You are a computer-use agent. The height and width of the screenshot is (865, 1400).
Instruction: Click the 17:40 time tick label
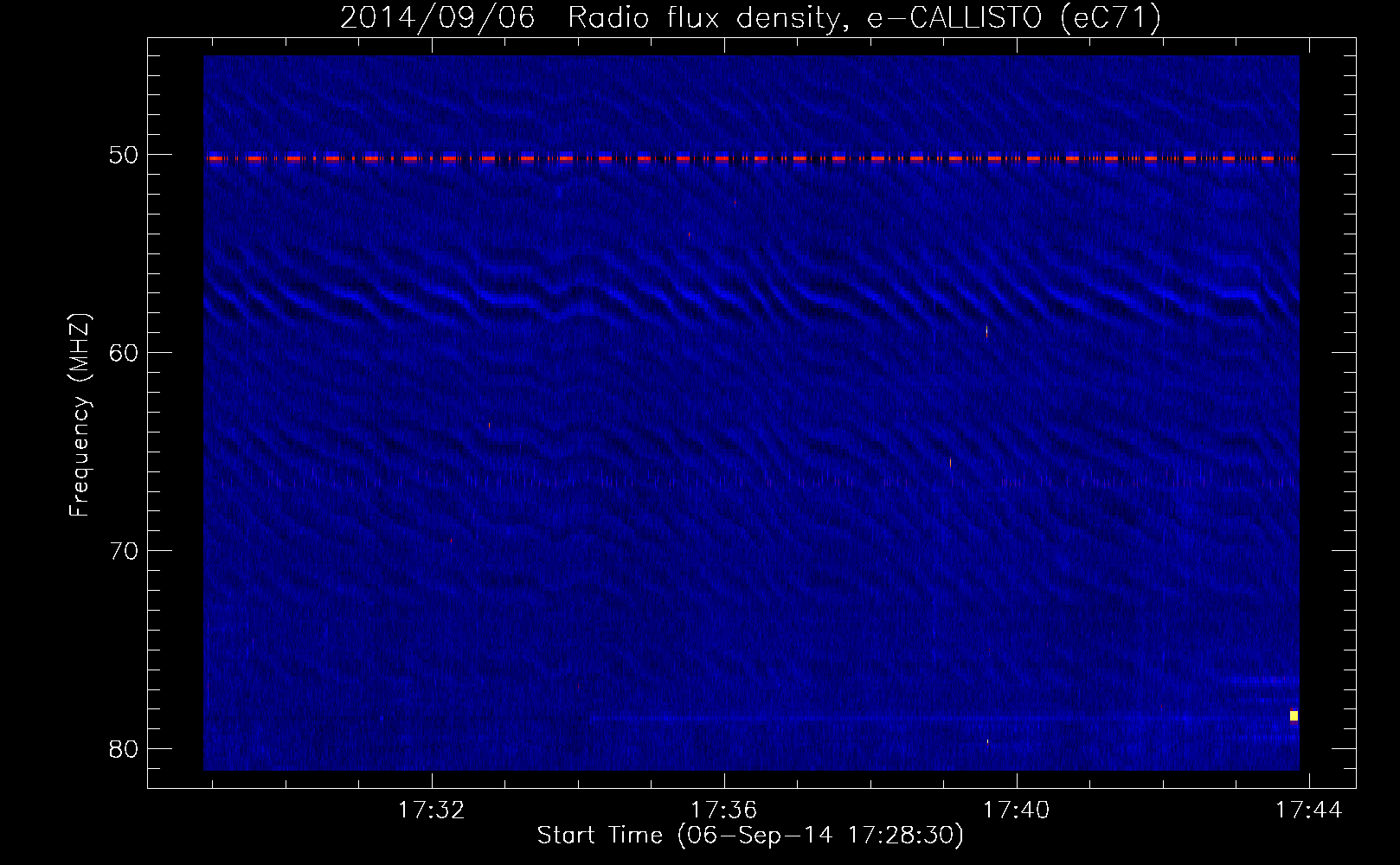1016,811
